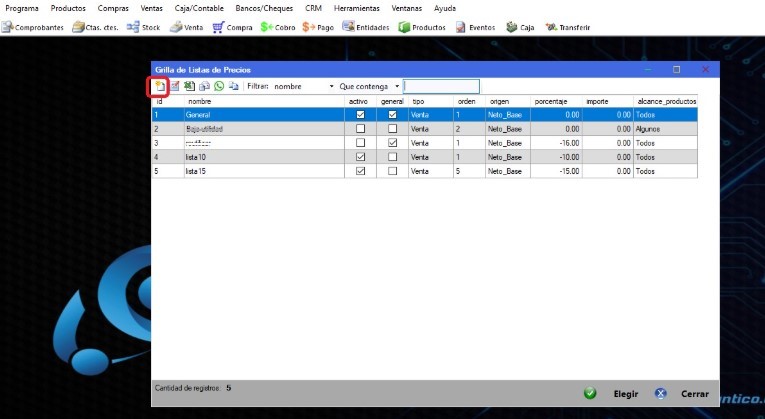Toggle activo checkbox for lista 15
The width and height of the screenshot is (765, 419).
click(x=361, y=171)
